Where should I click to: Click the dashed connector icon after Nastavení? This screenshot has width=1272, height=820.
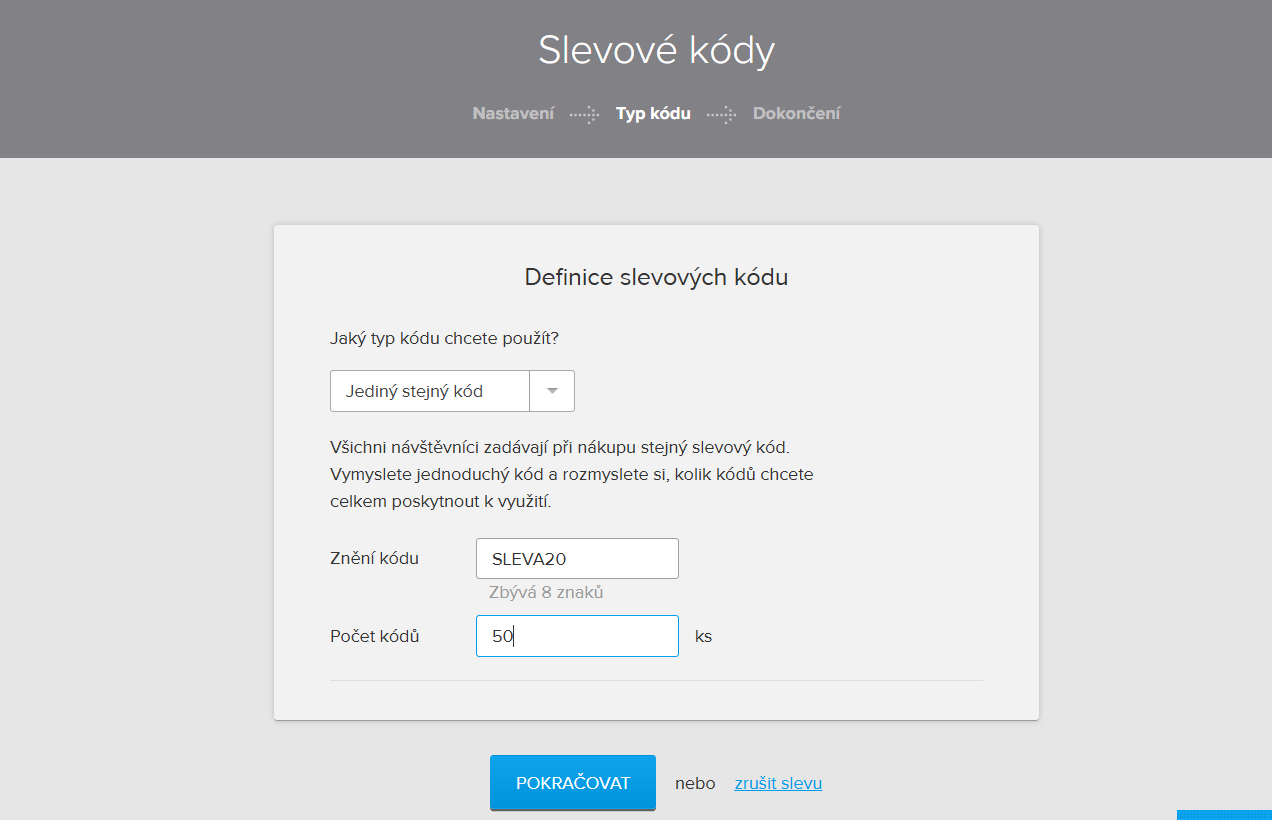[584, 114]
